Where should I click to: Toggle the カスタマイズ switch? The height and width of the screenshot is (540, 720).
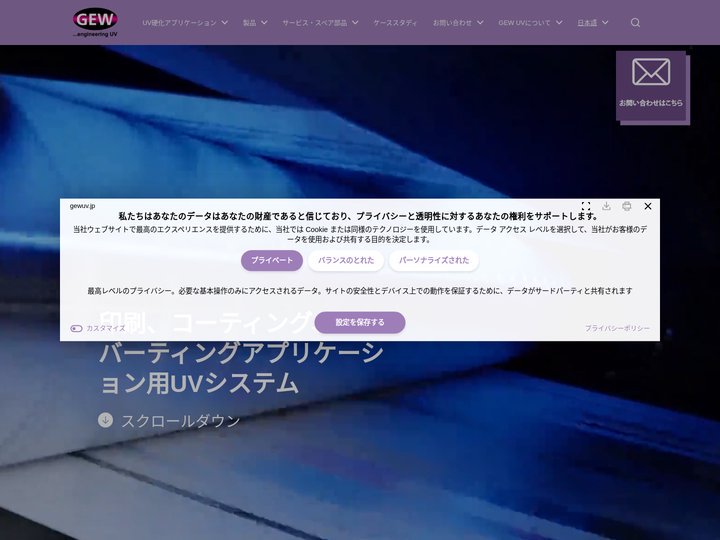point(76,328)
